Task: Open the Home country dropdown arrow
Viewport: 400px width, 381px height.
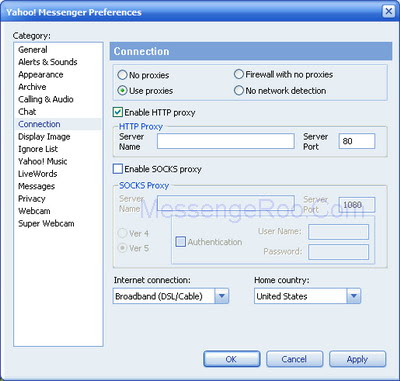Action: (x=354, y=296)
